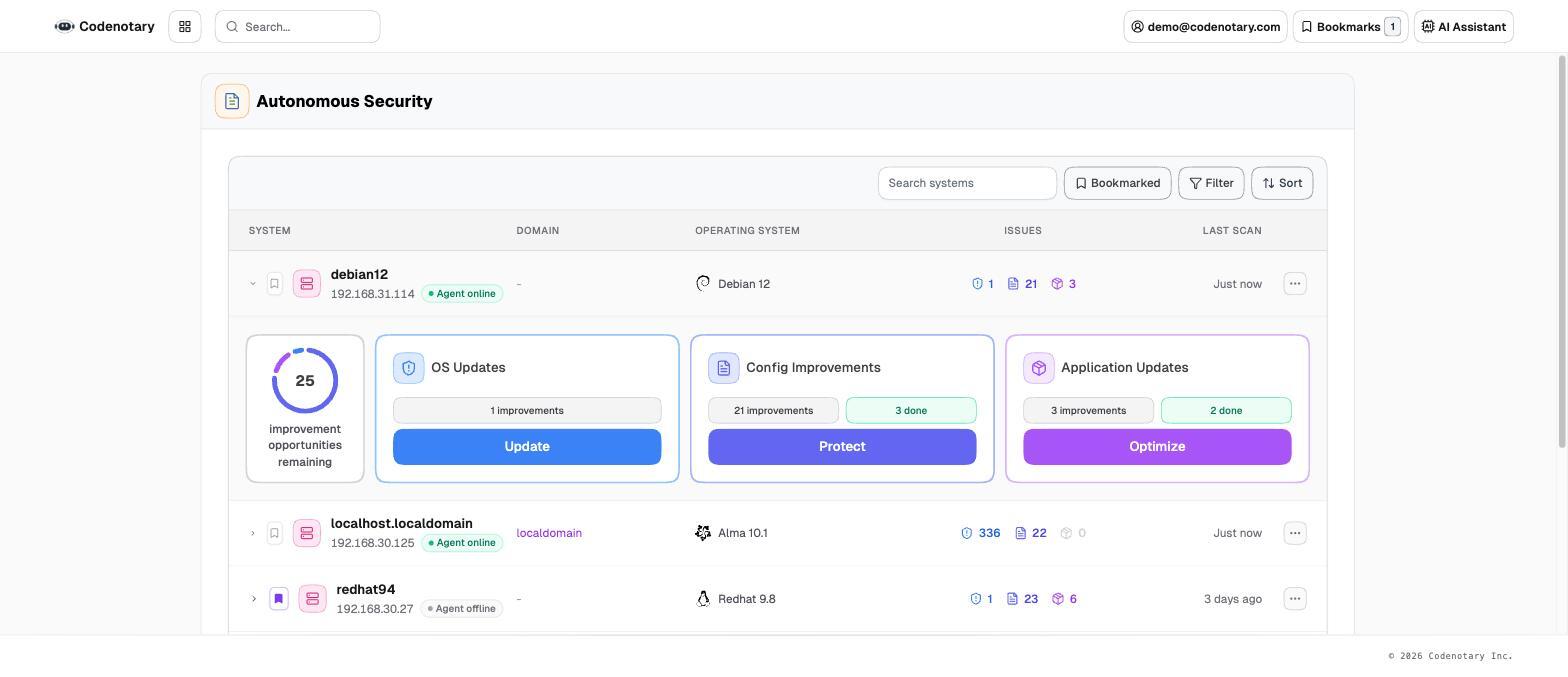Remove bookmark from redhat94
Screen dimensions: 1568x677
point(279,599)
